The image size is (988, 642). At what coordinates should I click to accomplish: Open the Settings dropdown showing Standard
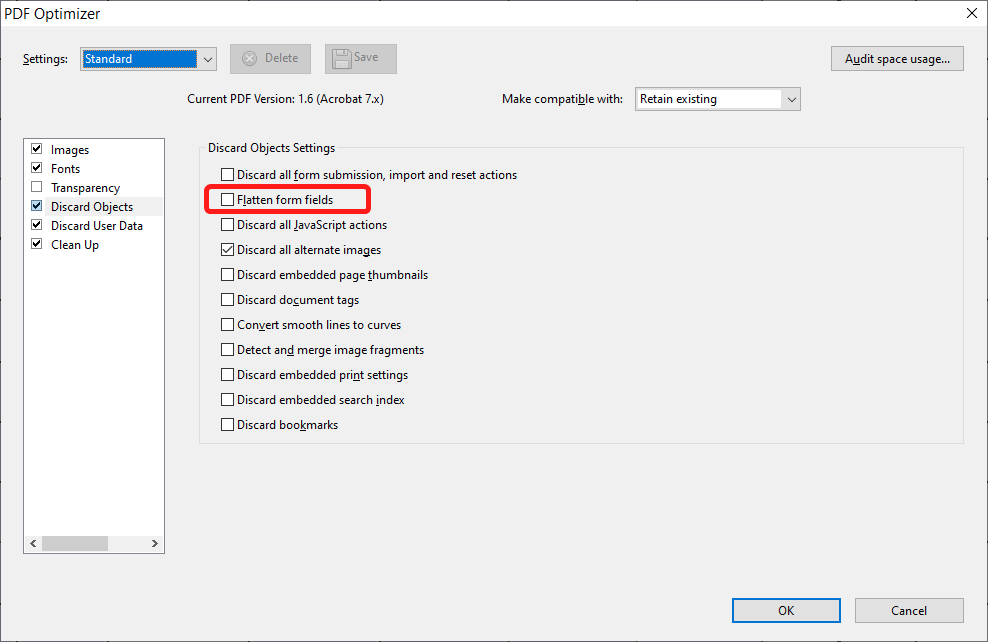[207, 58]
